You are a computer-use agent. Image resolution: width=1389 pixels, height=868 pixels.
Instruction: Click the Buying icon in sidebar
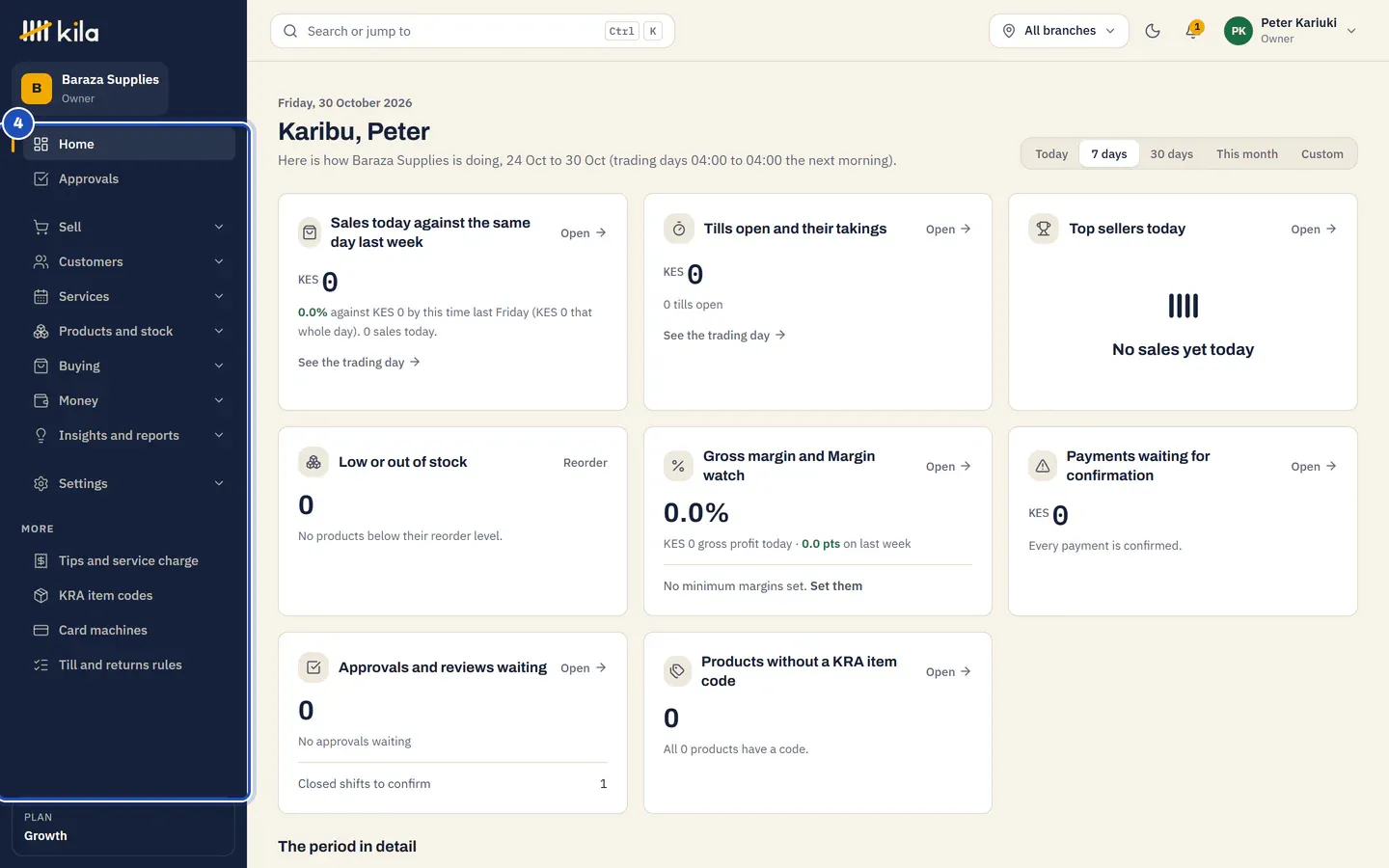pos(41,366)
